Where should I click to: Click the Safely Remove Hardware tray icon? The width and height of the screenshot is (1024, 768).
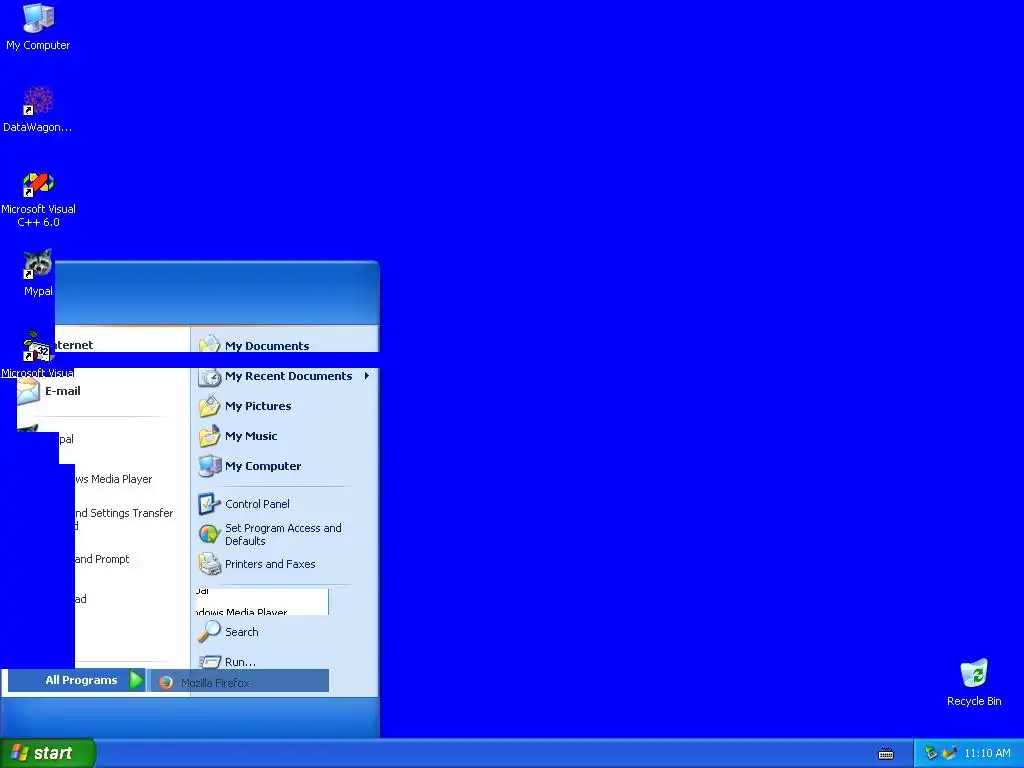931,753
